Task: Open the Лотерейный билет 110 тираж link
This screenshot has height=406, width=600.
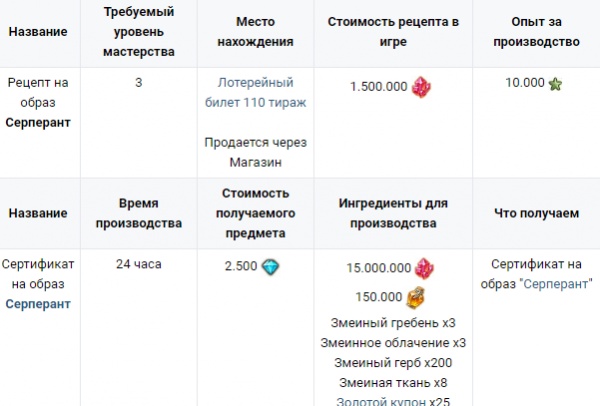Action: point(262,93)
